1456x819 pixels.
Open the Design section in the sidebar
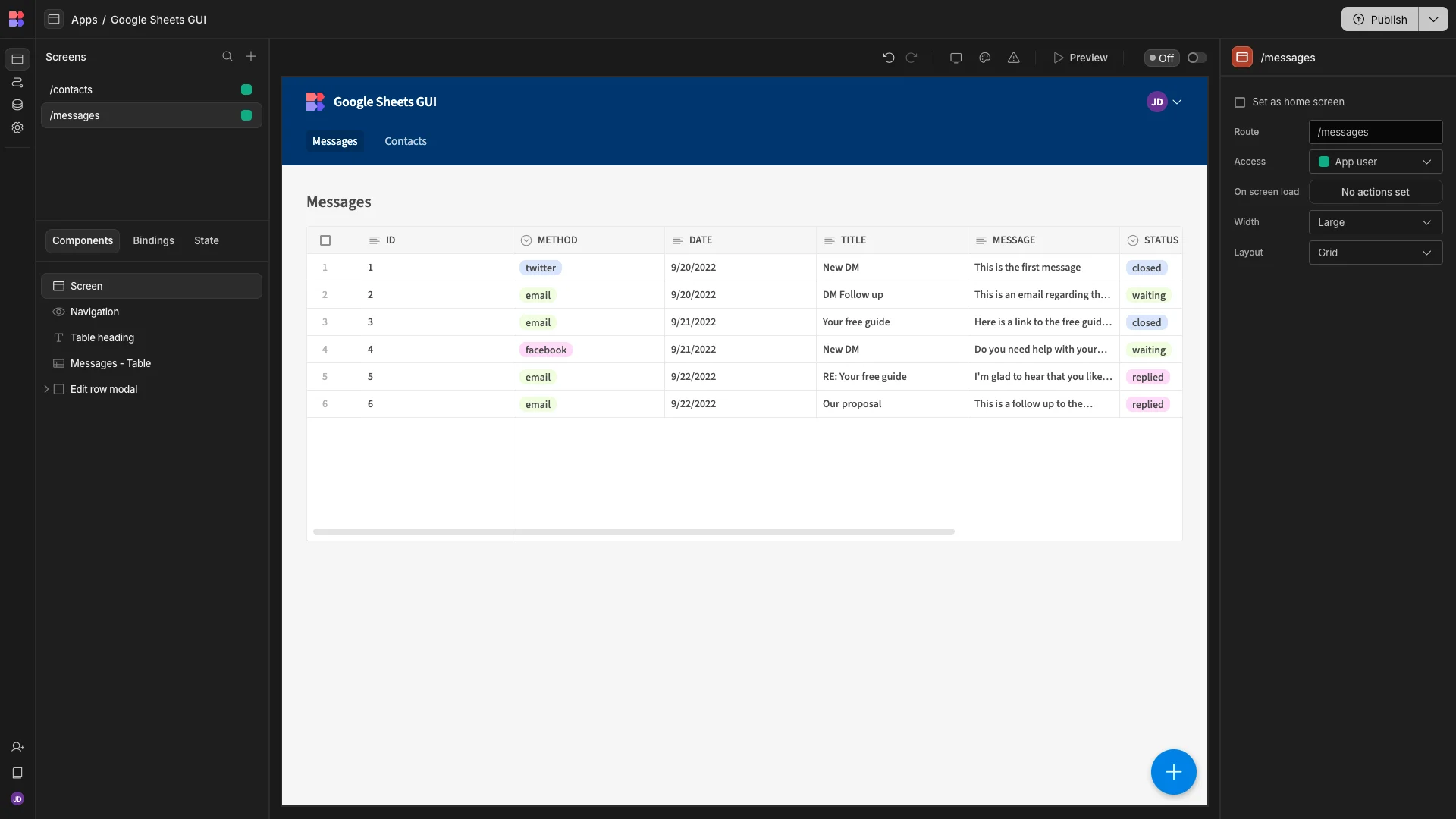point(17,59)
